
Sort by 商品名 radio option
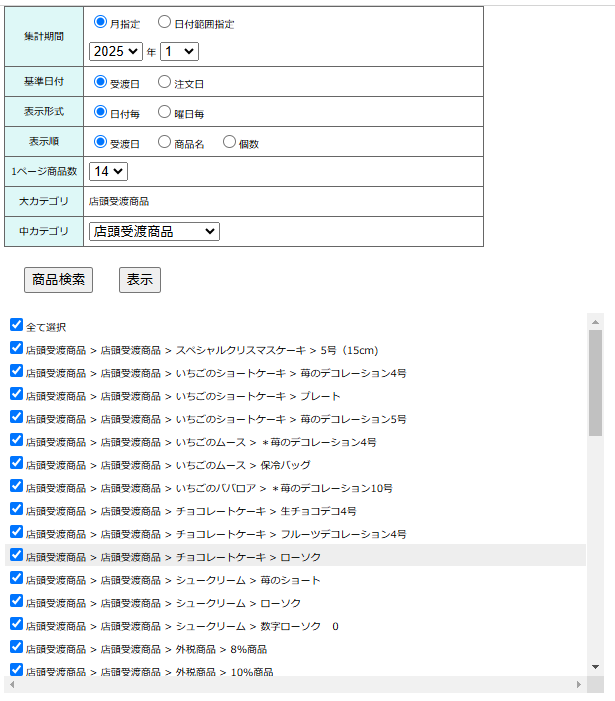[x=165, y=142]
